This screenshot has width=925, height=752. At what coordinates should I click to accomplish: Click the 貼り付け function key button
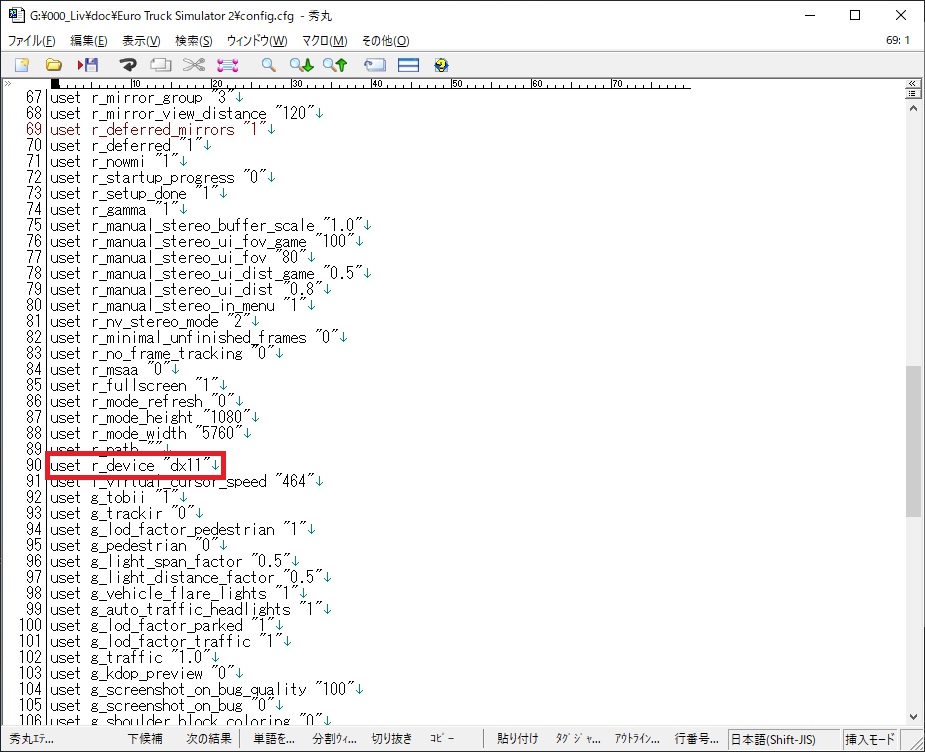click(517, 738)
